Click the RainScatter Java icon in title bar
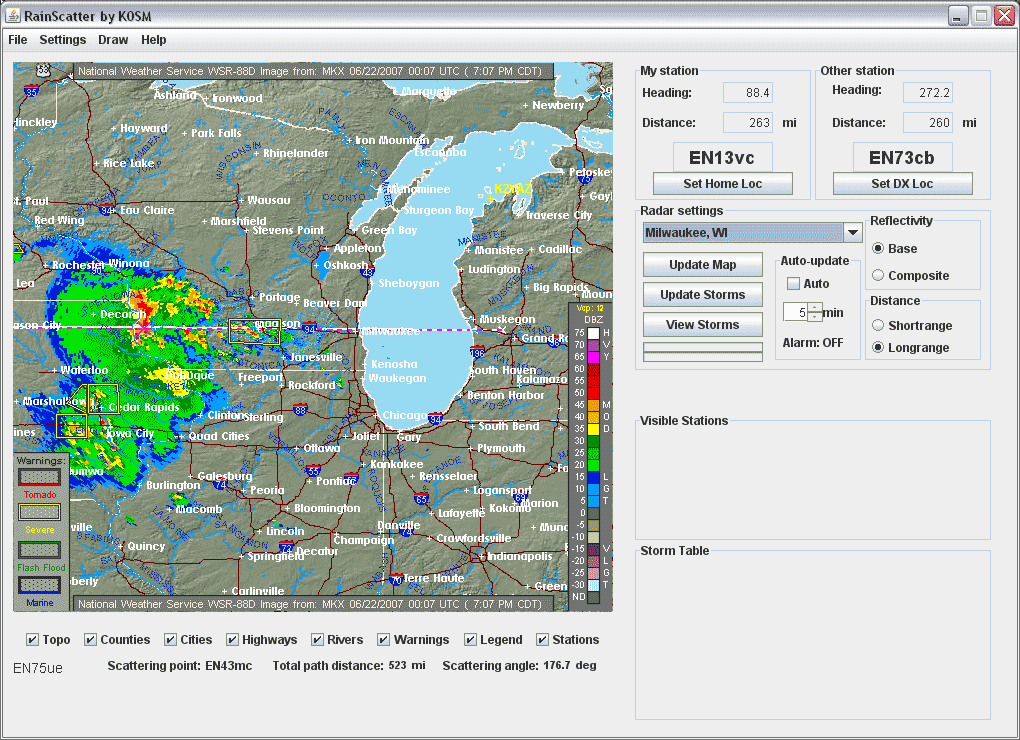1020x740 pixels. click(13, 15)
